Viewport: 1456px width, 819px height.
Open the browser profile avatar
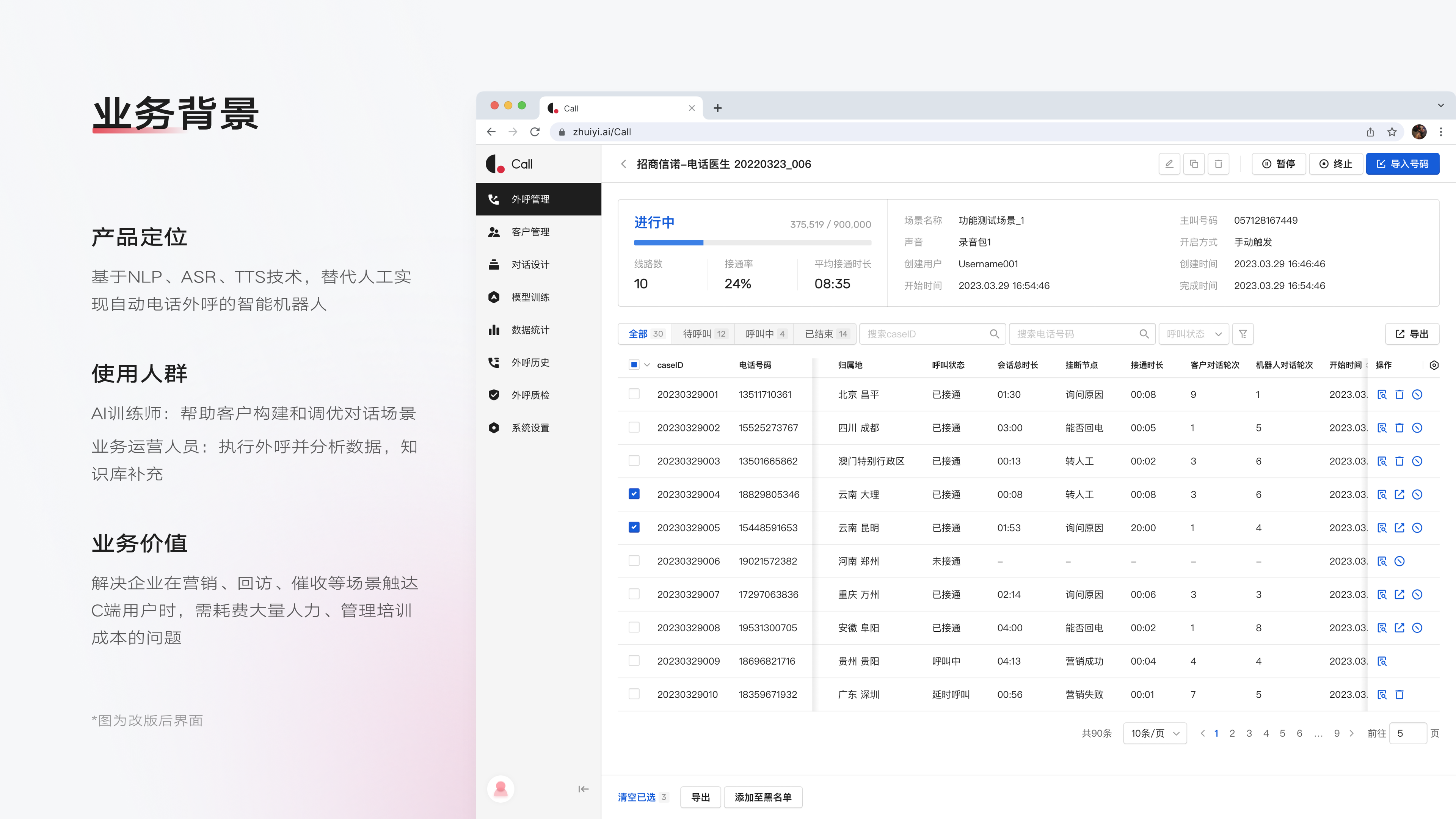[1419, 132]
